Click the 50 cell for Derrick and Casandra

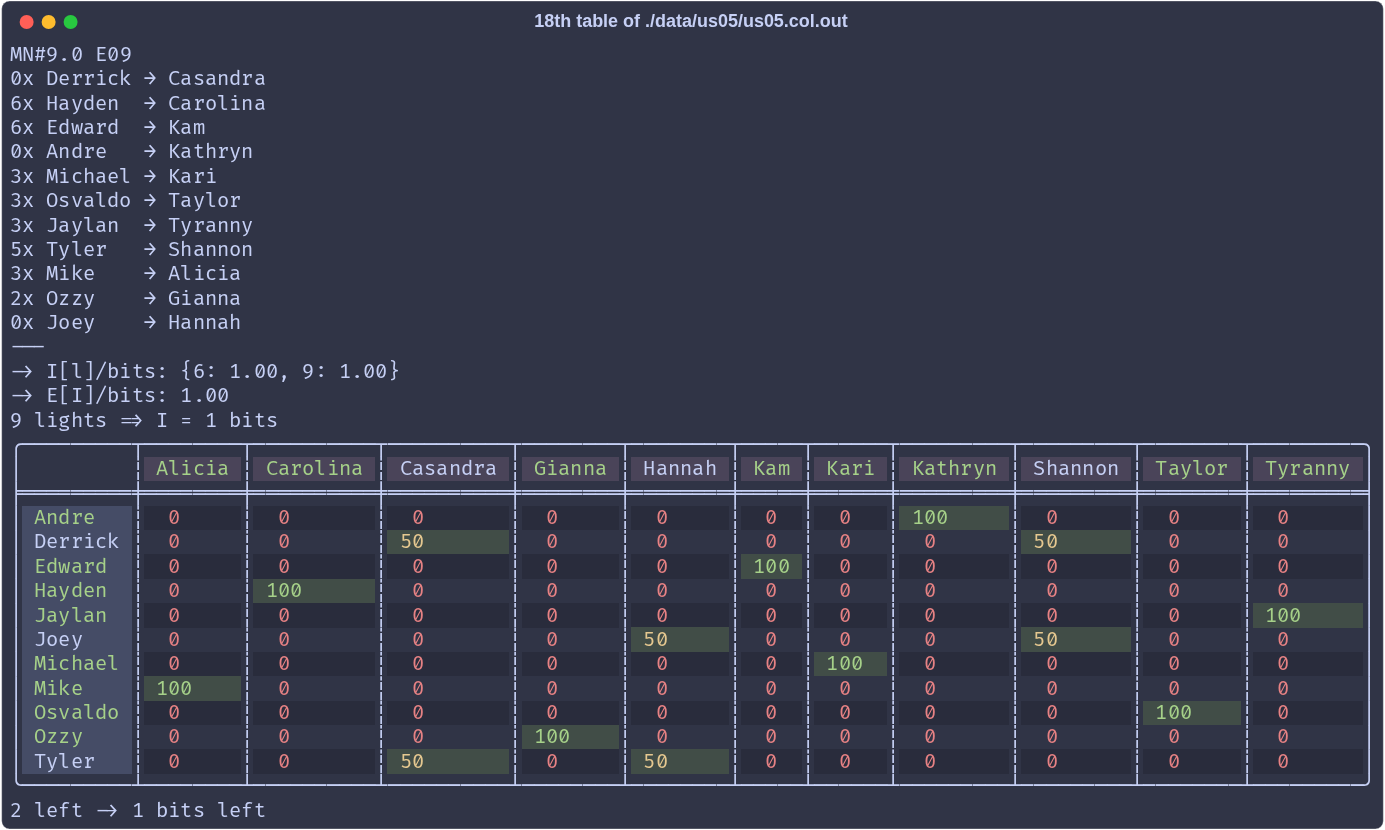448,541
